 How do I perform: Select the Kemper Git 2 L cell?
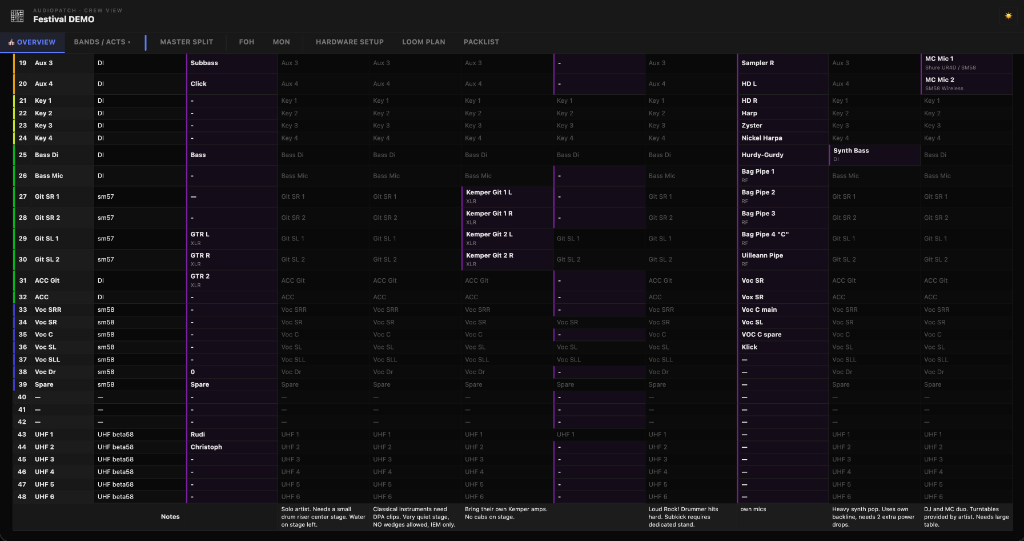[507, 238]
